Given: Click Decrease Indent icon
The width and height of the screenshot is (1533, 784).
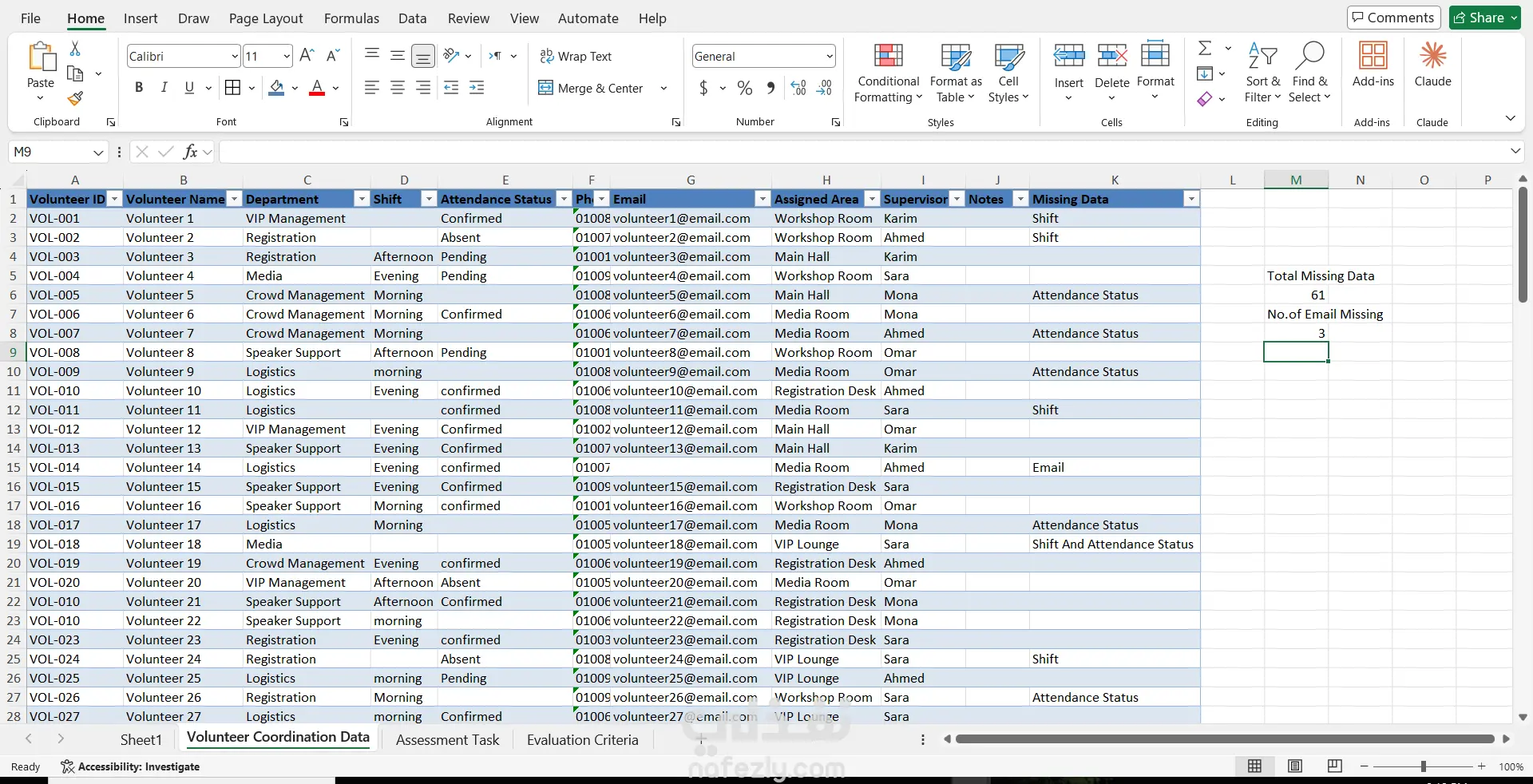Looking at the screenshot, I should 451,88.
